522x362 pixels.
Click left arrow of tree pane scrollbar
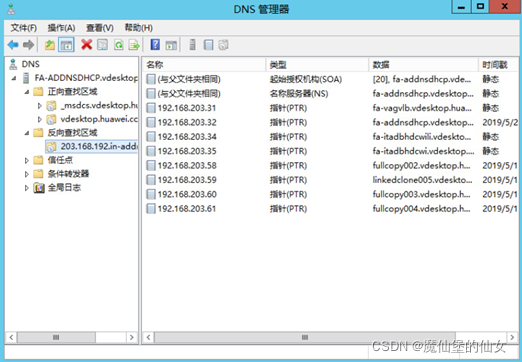11,337
